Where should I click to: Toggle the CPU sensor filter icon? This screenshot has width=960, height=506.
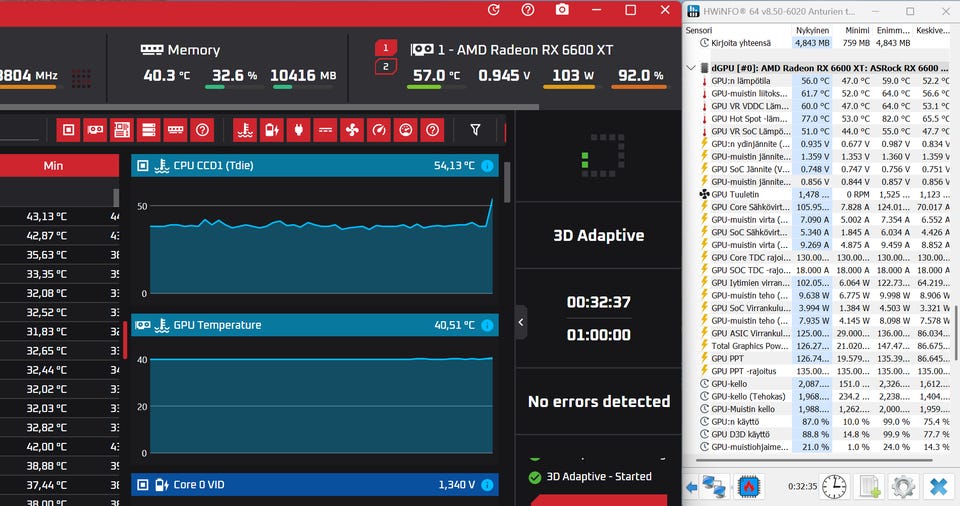(69, 130)
